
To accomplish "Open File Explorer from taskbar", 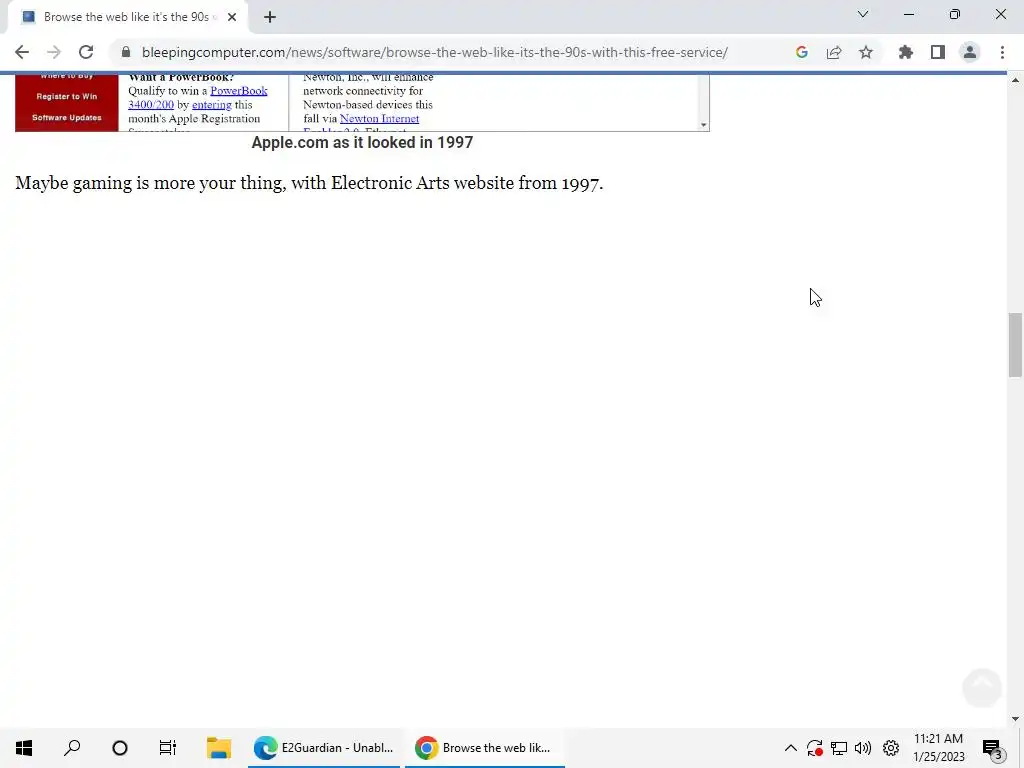I will click(219, 748).
